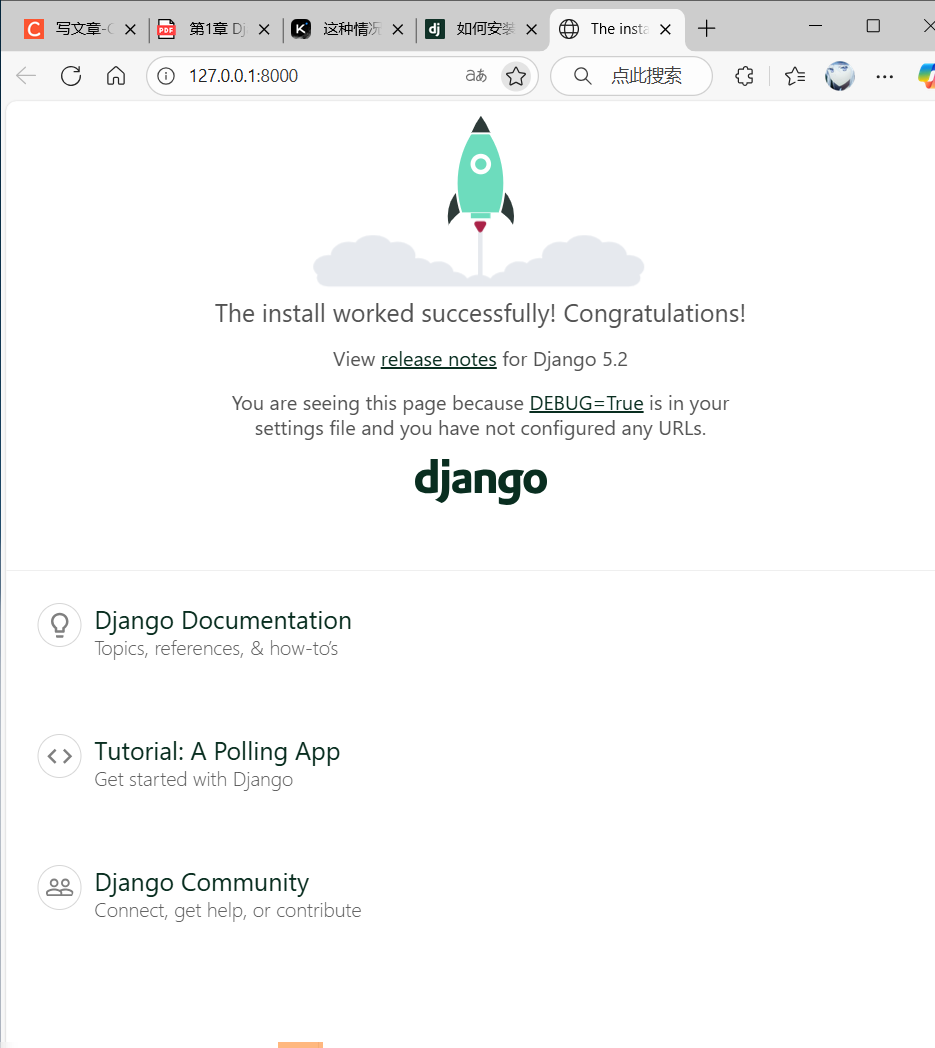935x1048 pixels.
Task: Open the translate (aあ) icon
Action: 476,76
